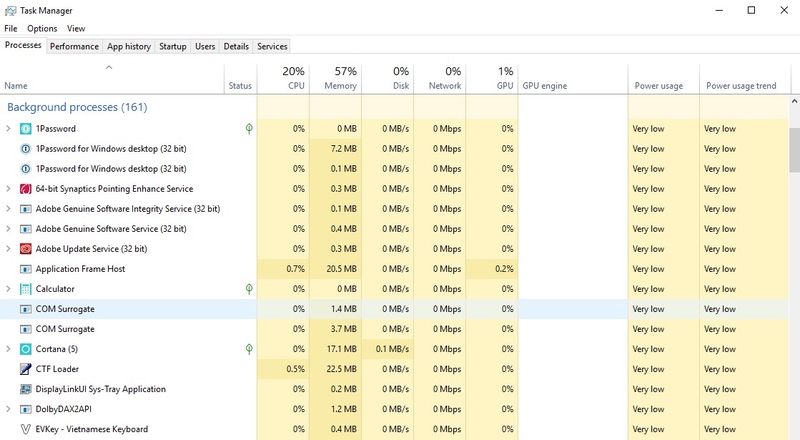Sort by the Disk column header
This screenshot has width=800, height=440.
pyautogui.click(x=388, y=79)
